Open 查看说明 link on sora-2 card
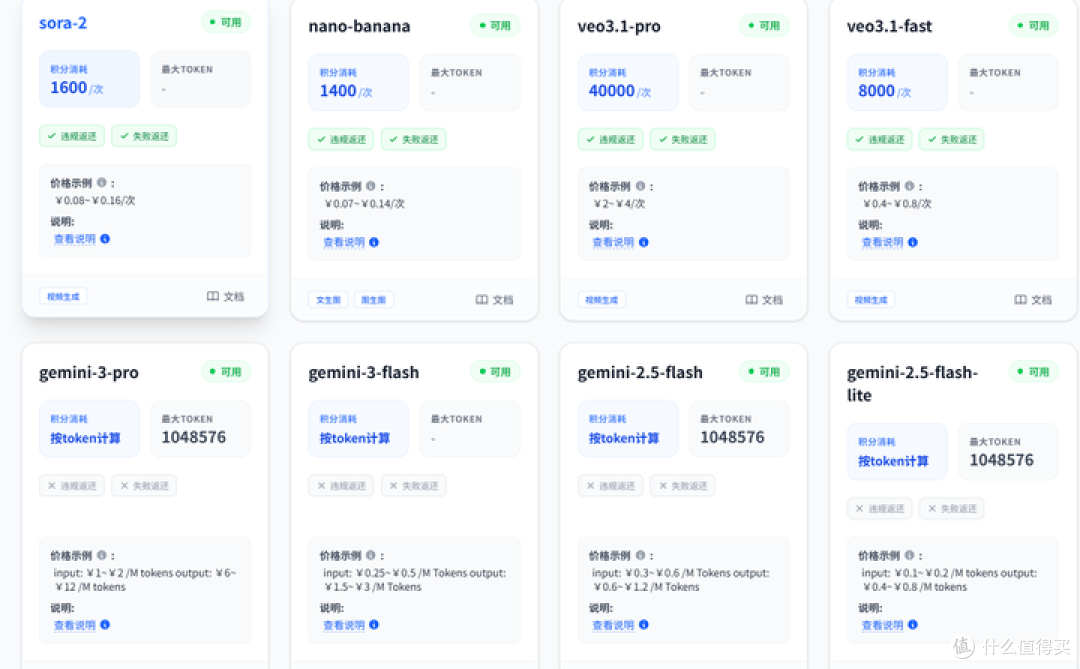Image resolution: width=1080 pixels, height=669 pixels. (x=74, y=239)
